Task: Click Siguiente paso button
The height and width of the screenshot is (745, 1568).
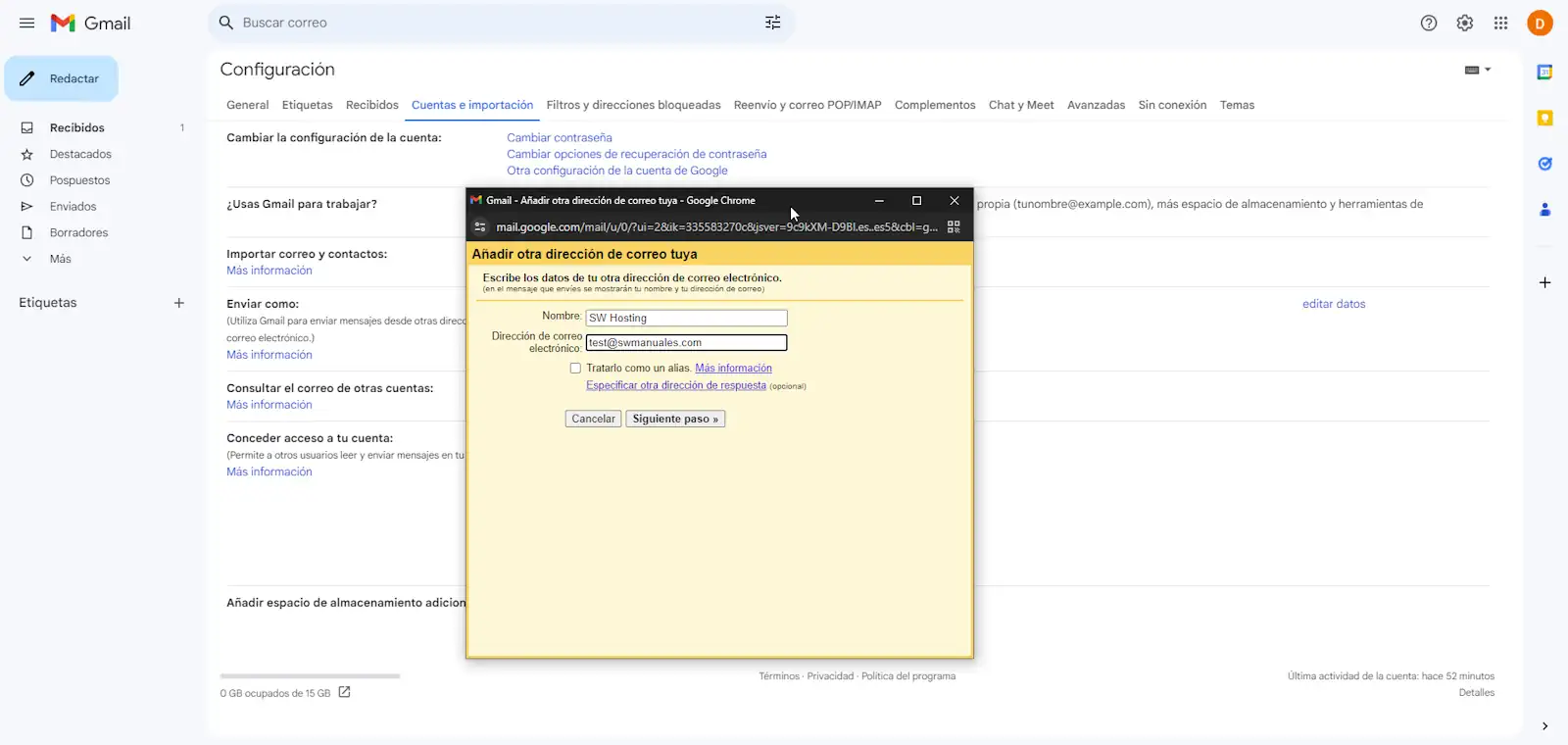Action: tap(675, 419)
